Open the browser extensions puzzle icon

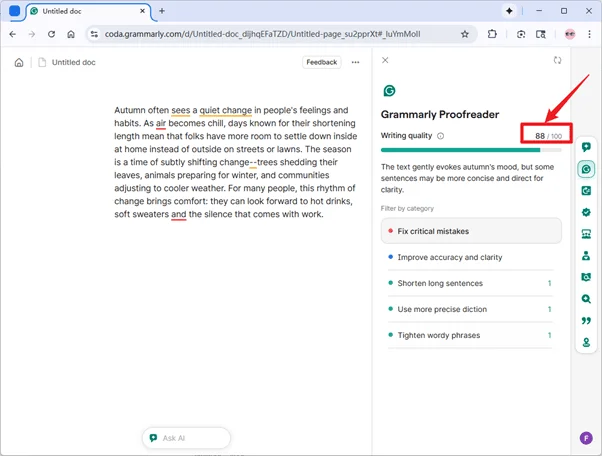[x=492, y=34]
